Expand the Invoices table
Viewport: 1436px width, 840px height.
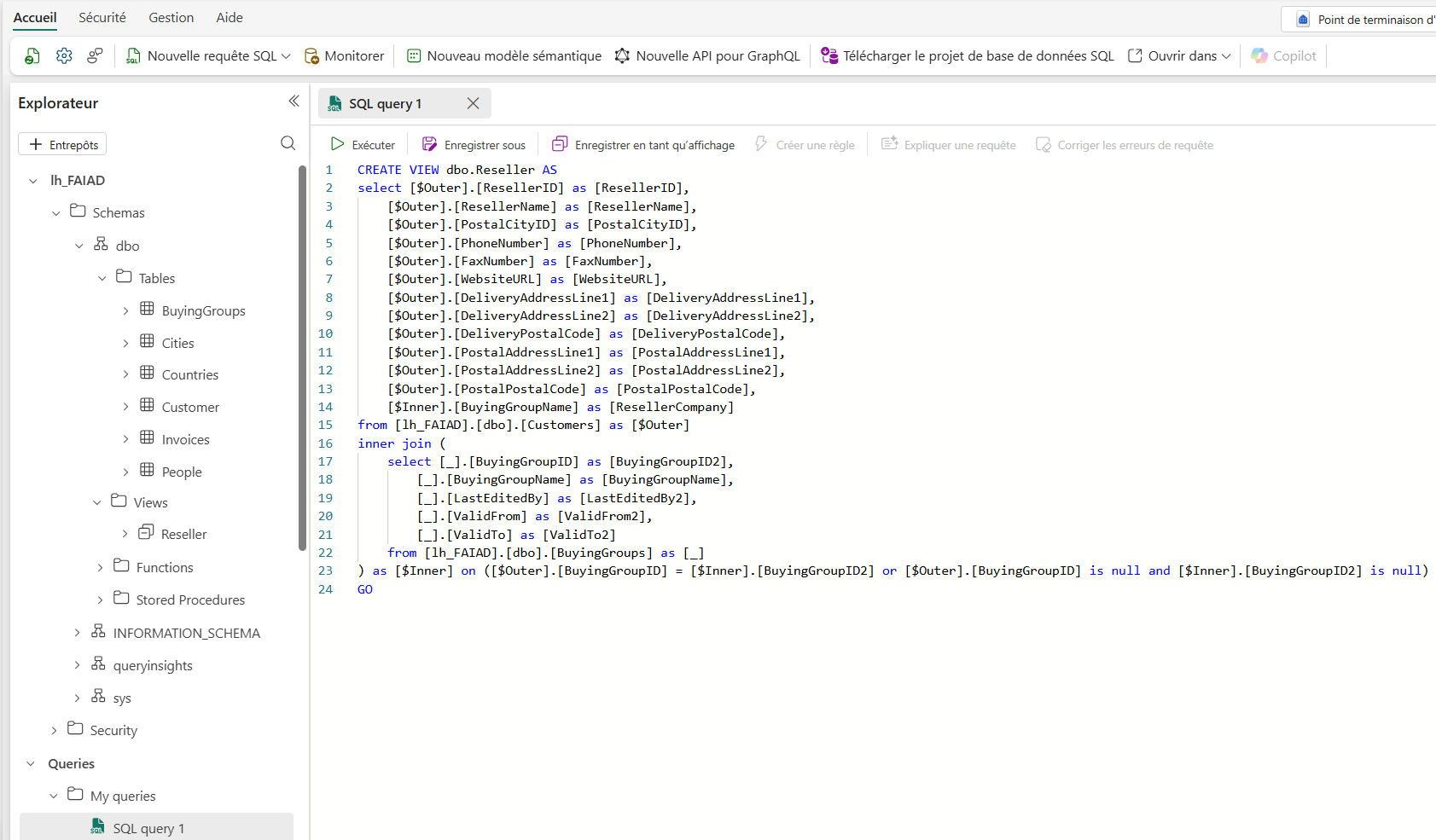point(125,439)
